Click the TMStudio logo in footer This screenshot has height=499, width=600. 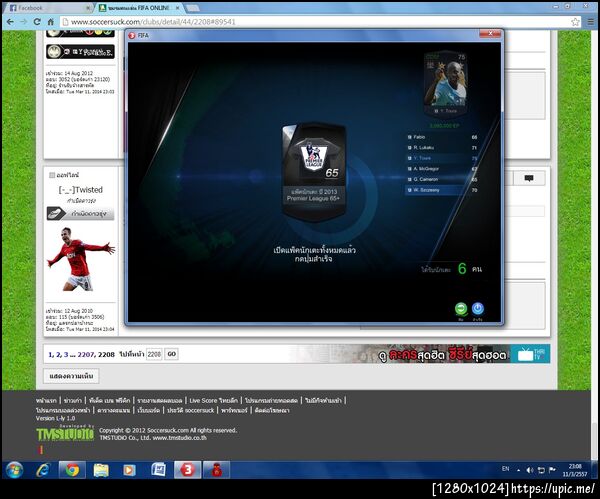click(x=65, y=434)
